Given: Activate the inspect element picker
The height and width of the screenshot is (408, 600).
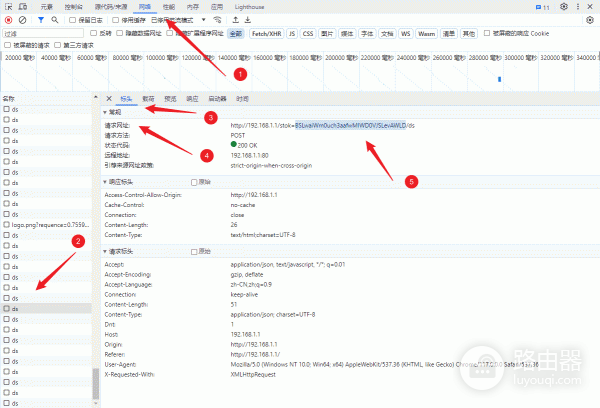Looking at the screenshot, I should (8, 7).
